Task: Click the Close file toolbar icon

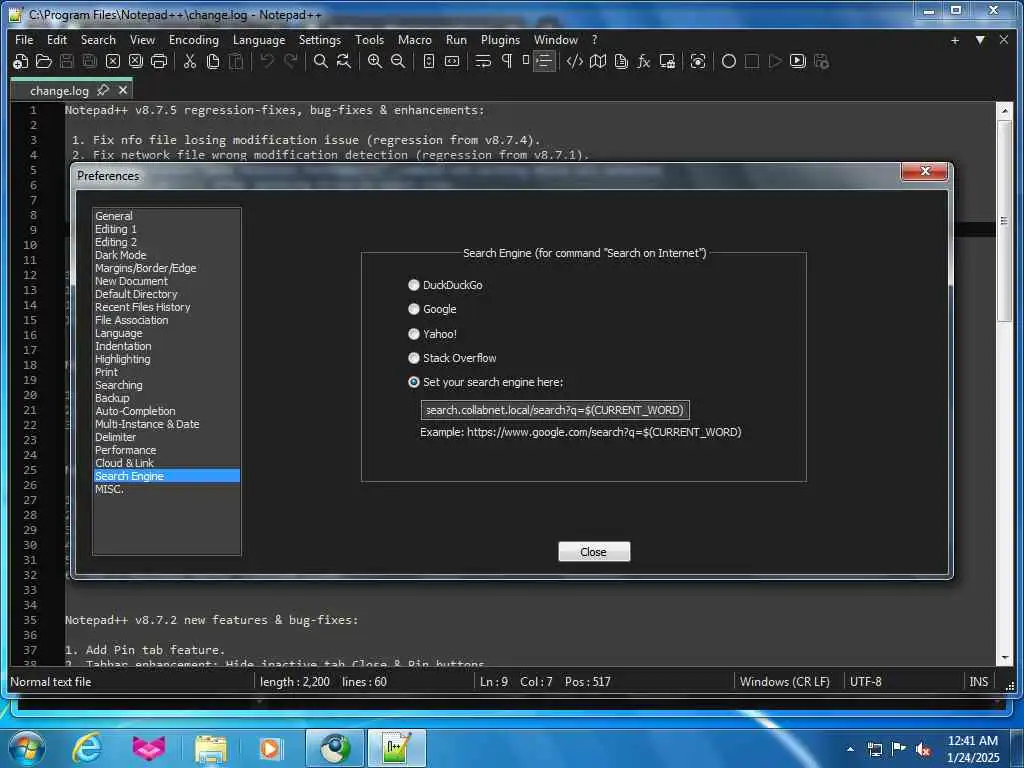Action: pyautogui.click(x=113, y=61)
